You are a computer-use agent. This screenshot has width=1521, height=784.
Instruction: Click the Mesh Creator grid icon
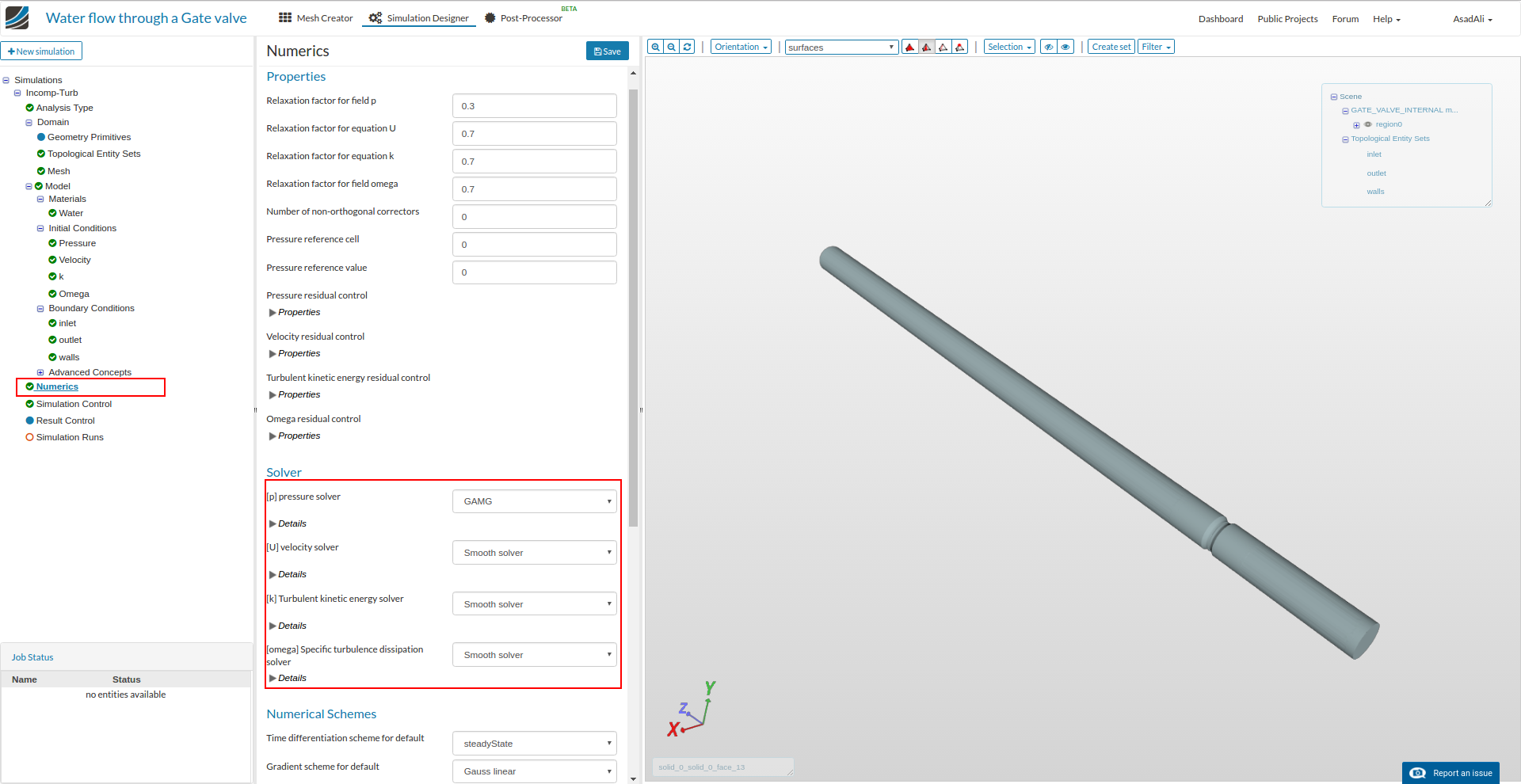pos(285,17)
